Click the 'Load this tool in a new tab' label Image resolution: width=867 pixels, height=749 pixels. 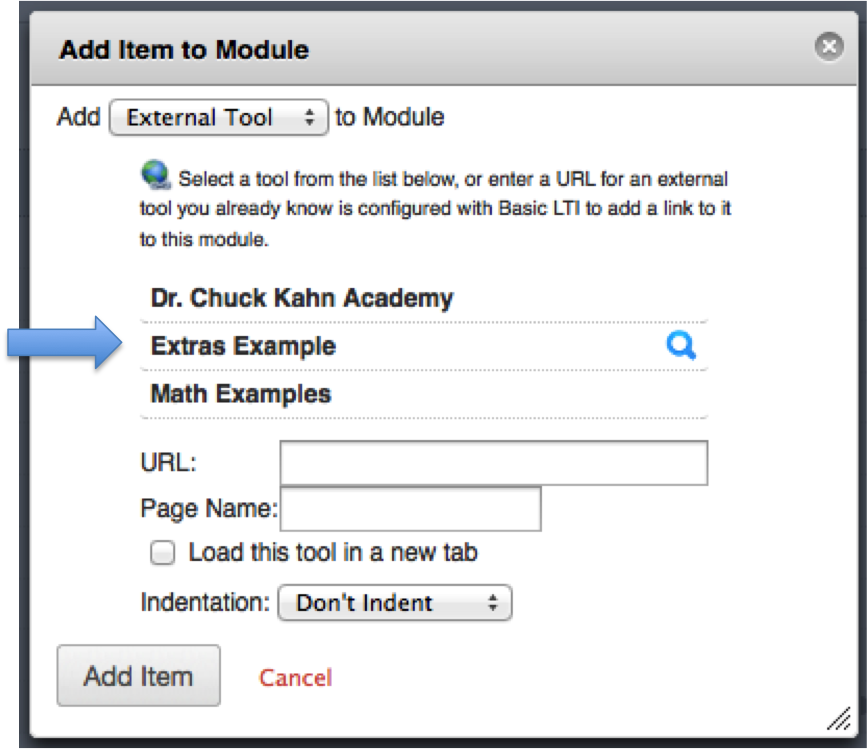click(x=332, y=552)
